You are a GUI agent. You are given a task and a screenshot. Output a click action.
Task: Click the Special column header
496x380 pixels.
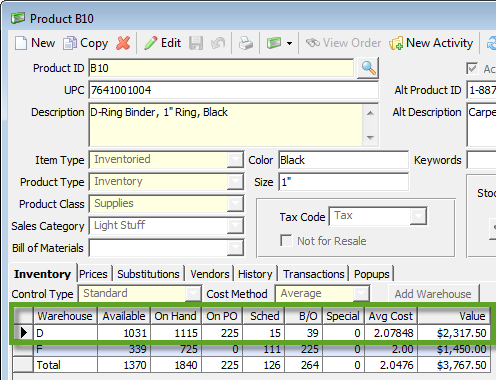click(343, 316)
